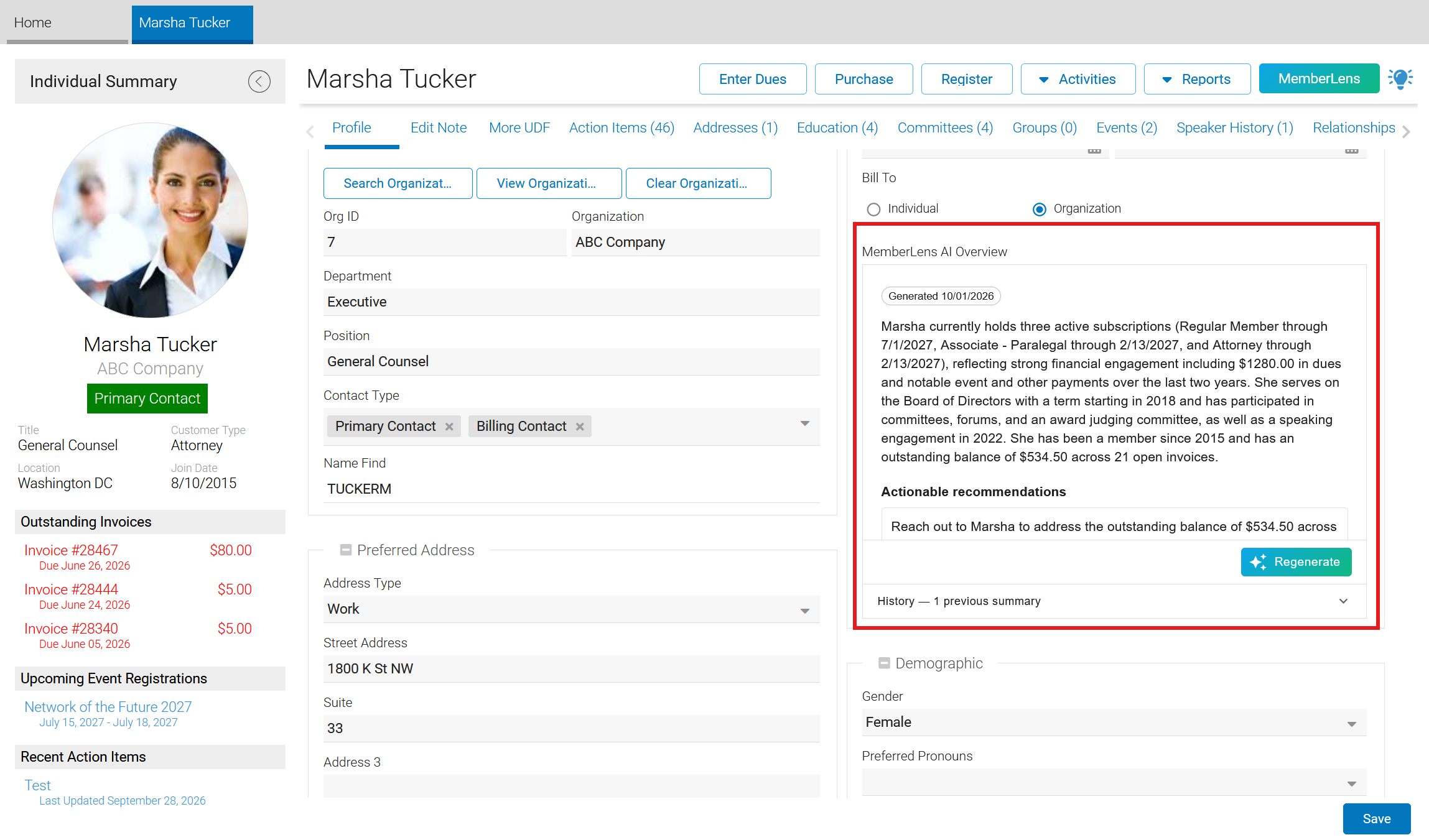The image size is (1429, 840).
Task: Click the Purchase button
Action: point(863,79)
